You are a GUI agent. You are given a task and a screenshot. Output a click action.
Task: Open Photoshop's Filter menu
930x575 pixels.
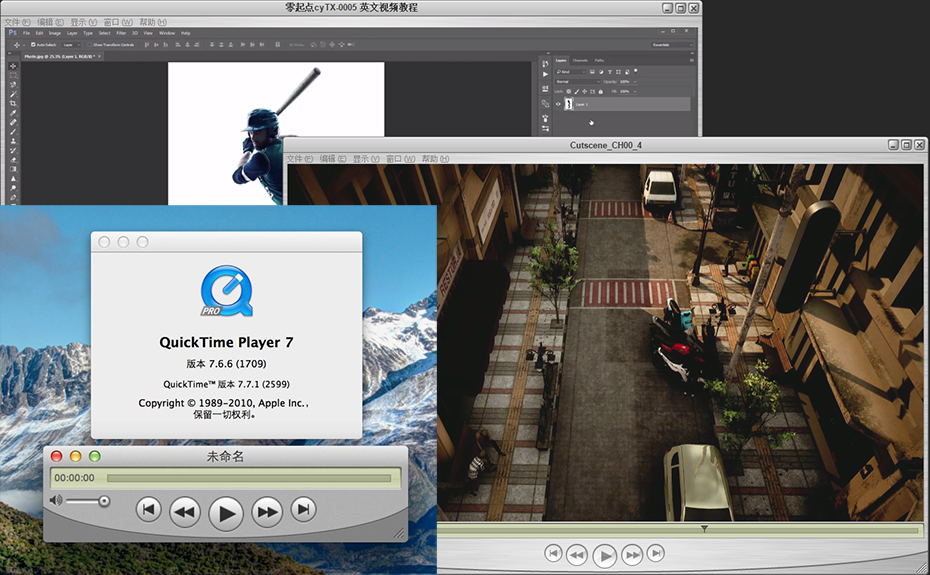pos(121,33)
